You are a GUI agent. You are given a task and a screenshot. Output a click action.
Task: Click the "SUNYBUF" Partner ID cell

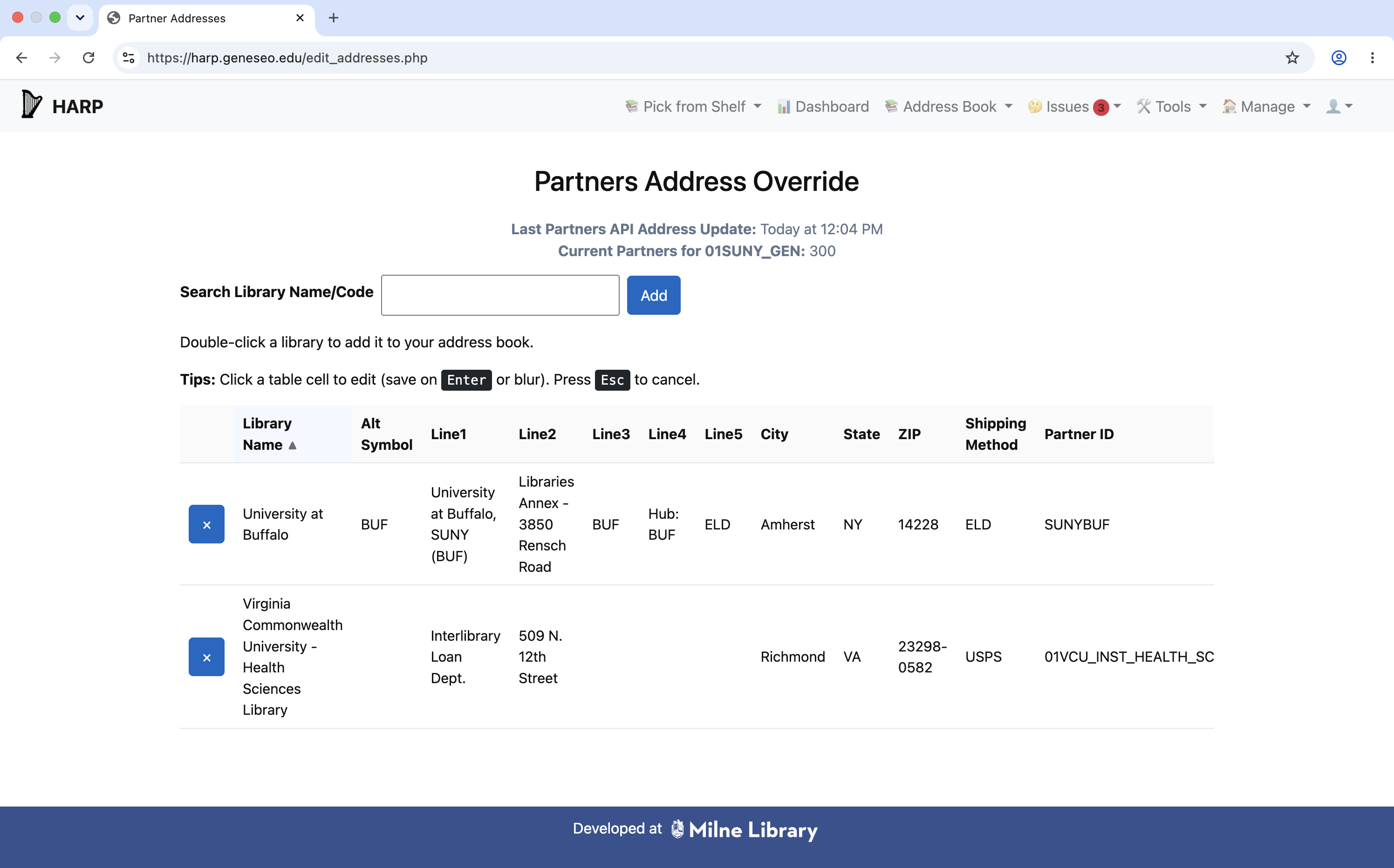coord(1125,524)
